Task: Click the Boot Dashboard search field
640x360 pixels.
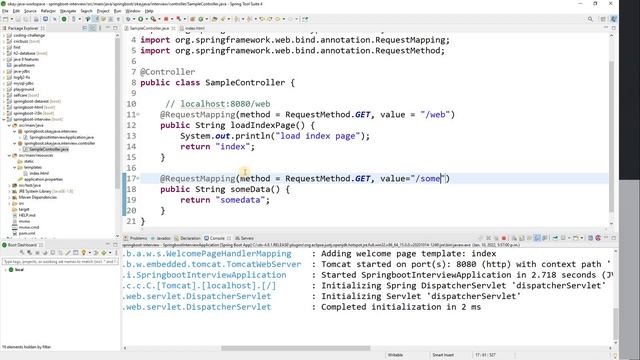Action: pyautogui.click(x=60, y=261)
